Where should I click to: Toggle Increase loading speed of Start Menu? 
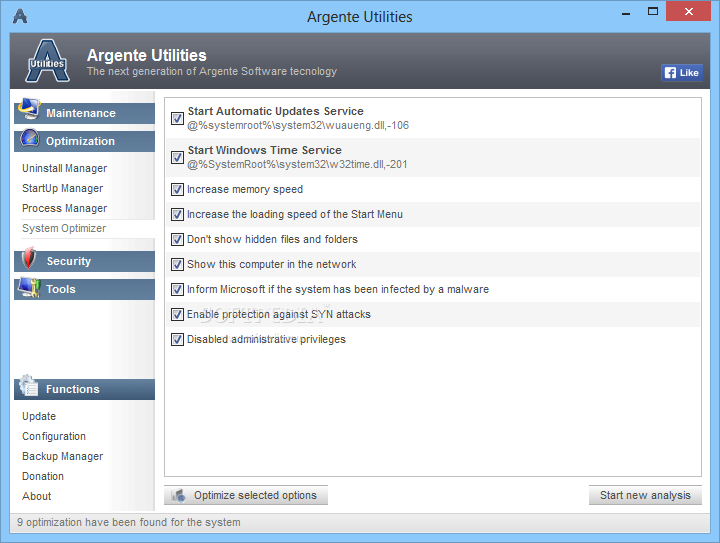(x=177, y=214)
